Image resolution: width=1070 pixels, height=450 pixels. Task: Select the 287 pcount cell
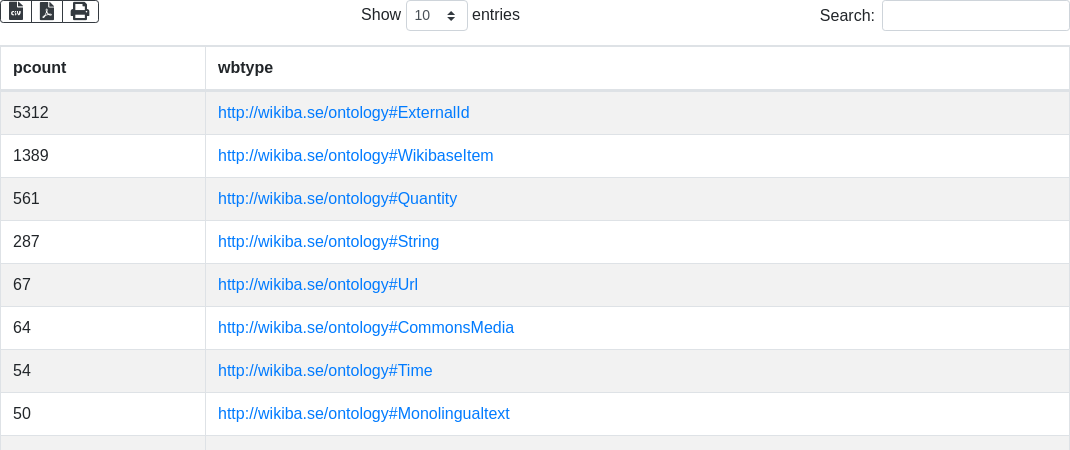pos(103,242)
